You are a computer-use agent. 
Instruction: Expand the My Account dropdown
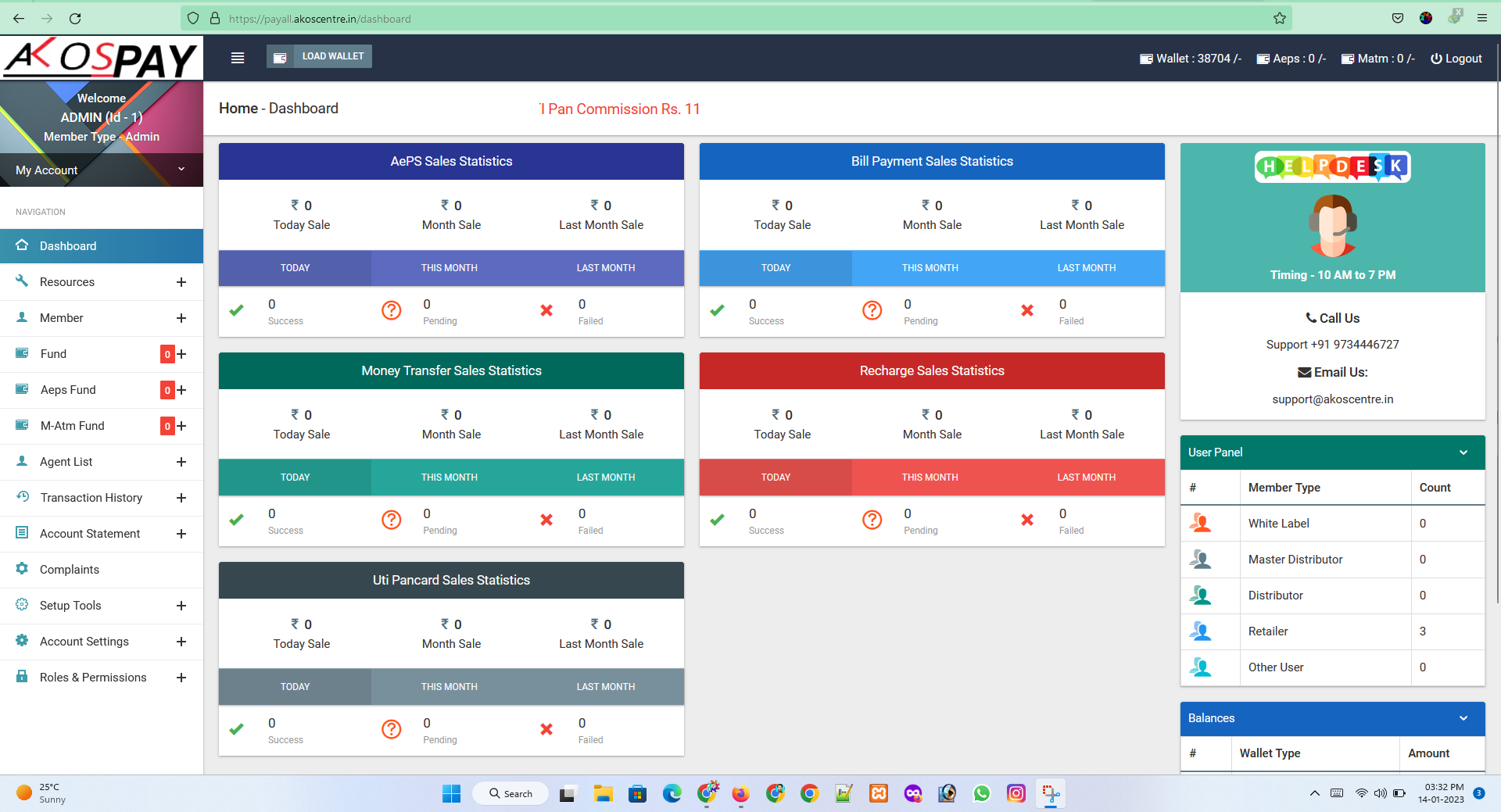click(181, 170)
